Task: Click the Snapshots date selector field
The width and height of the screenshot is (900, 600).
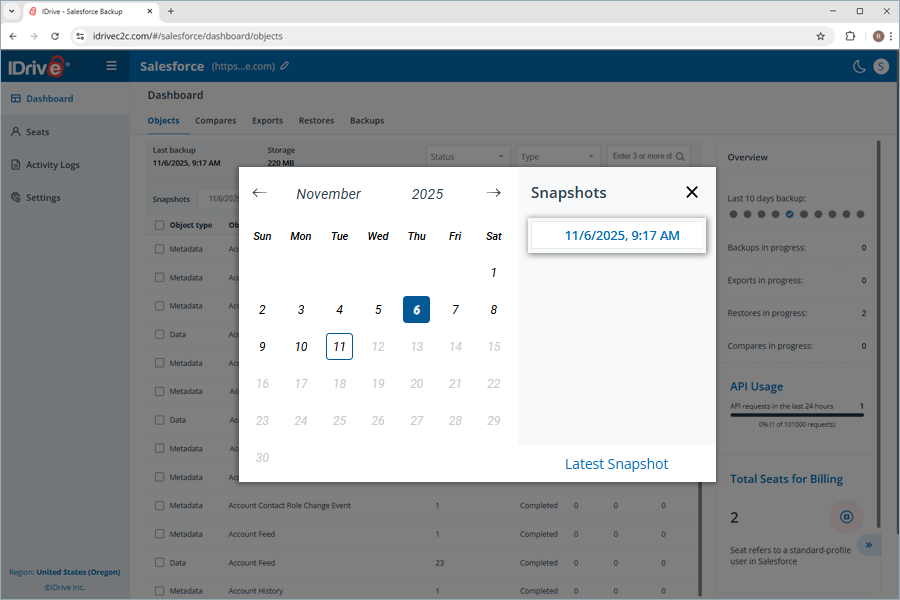Action: click(x=220, y=199)
